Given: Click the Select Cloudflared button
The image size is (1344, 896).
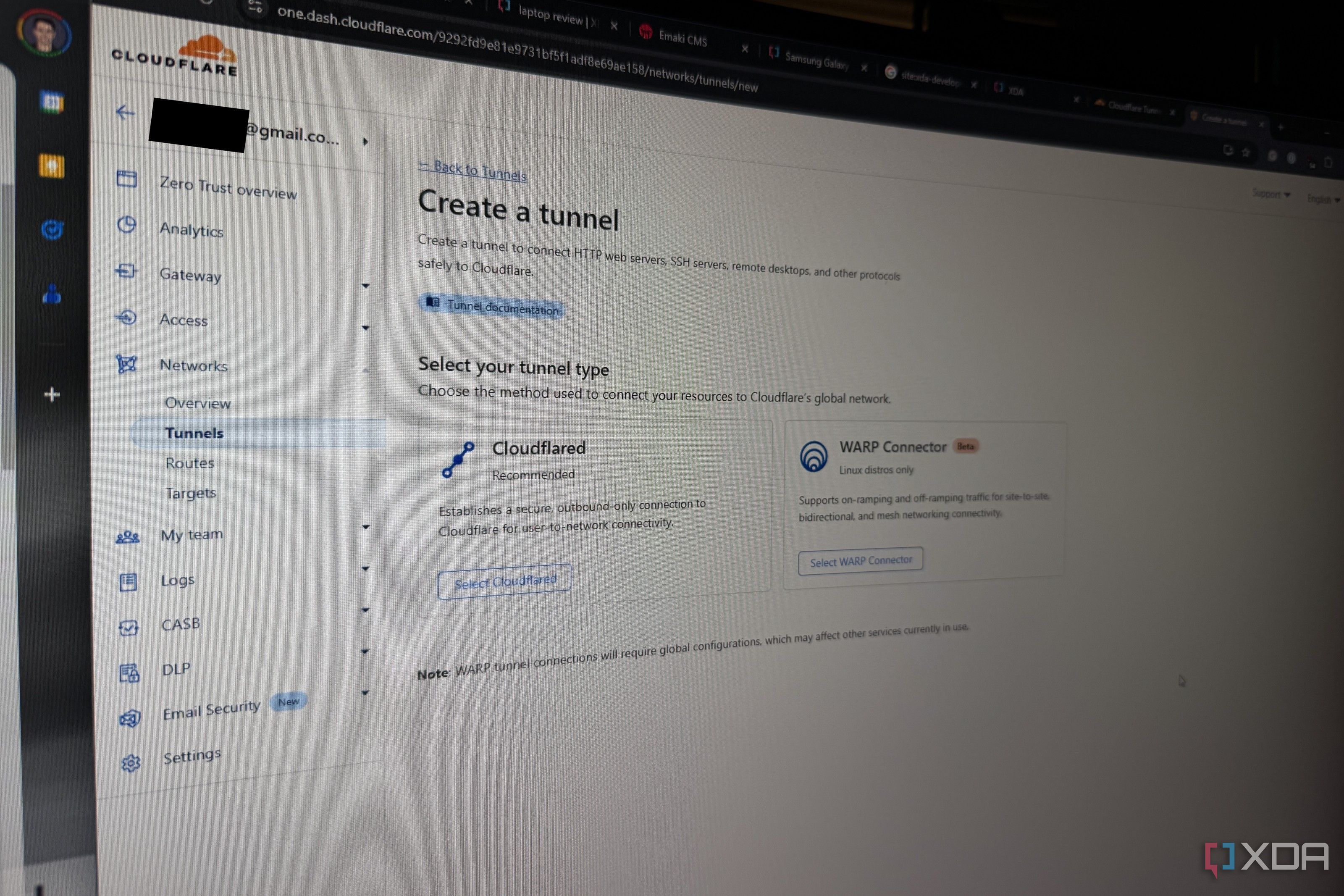Looking at the screenshot, I should tap(504, 580).
